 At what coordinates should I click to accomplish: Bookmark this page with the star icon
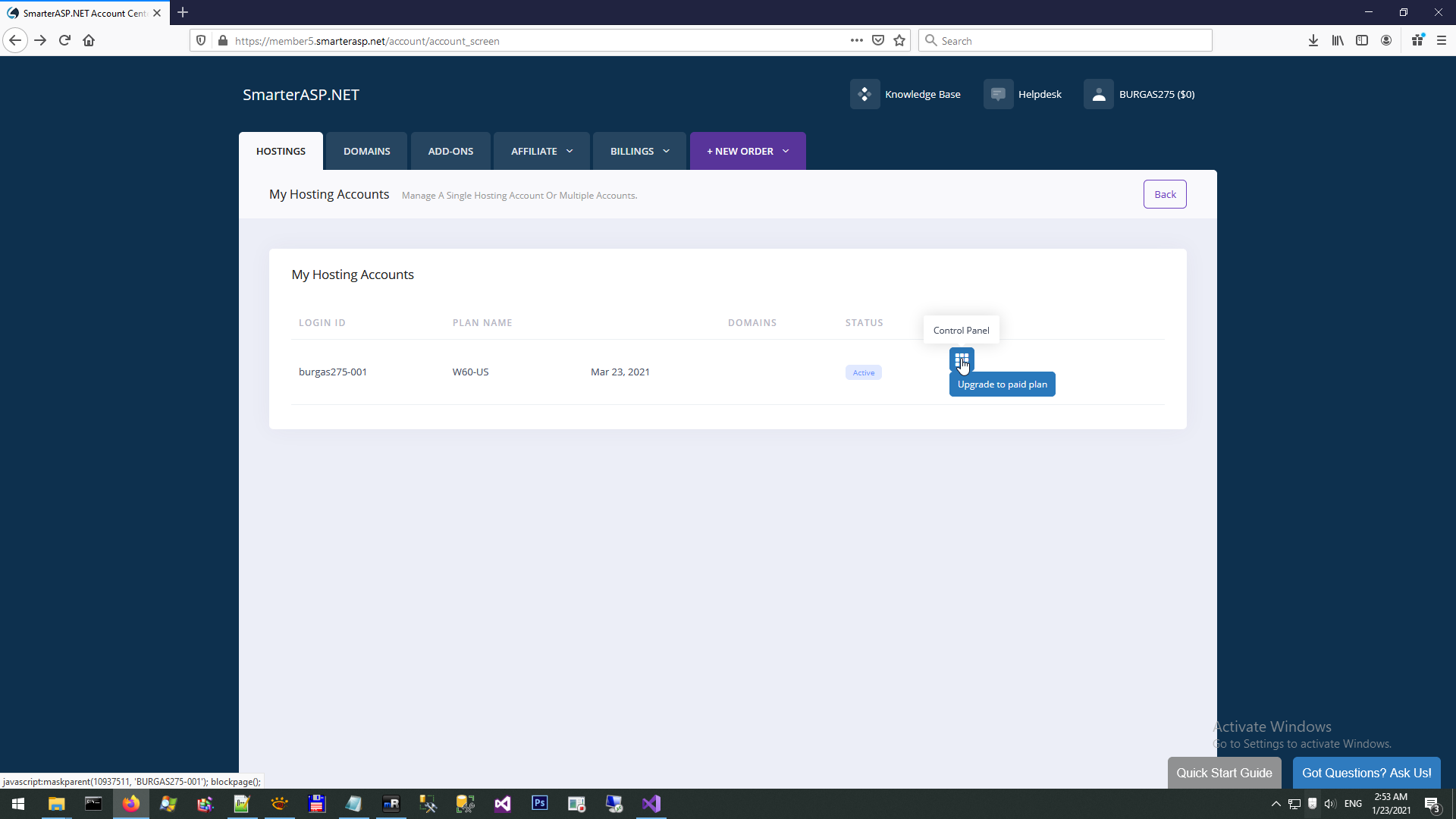(899, 41)
